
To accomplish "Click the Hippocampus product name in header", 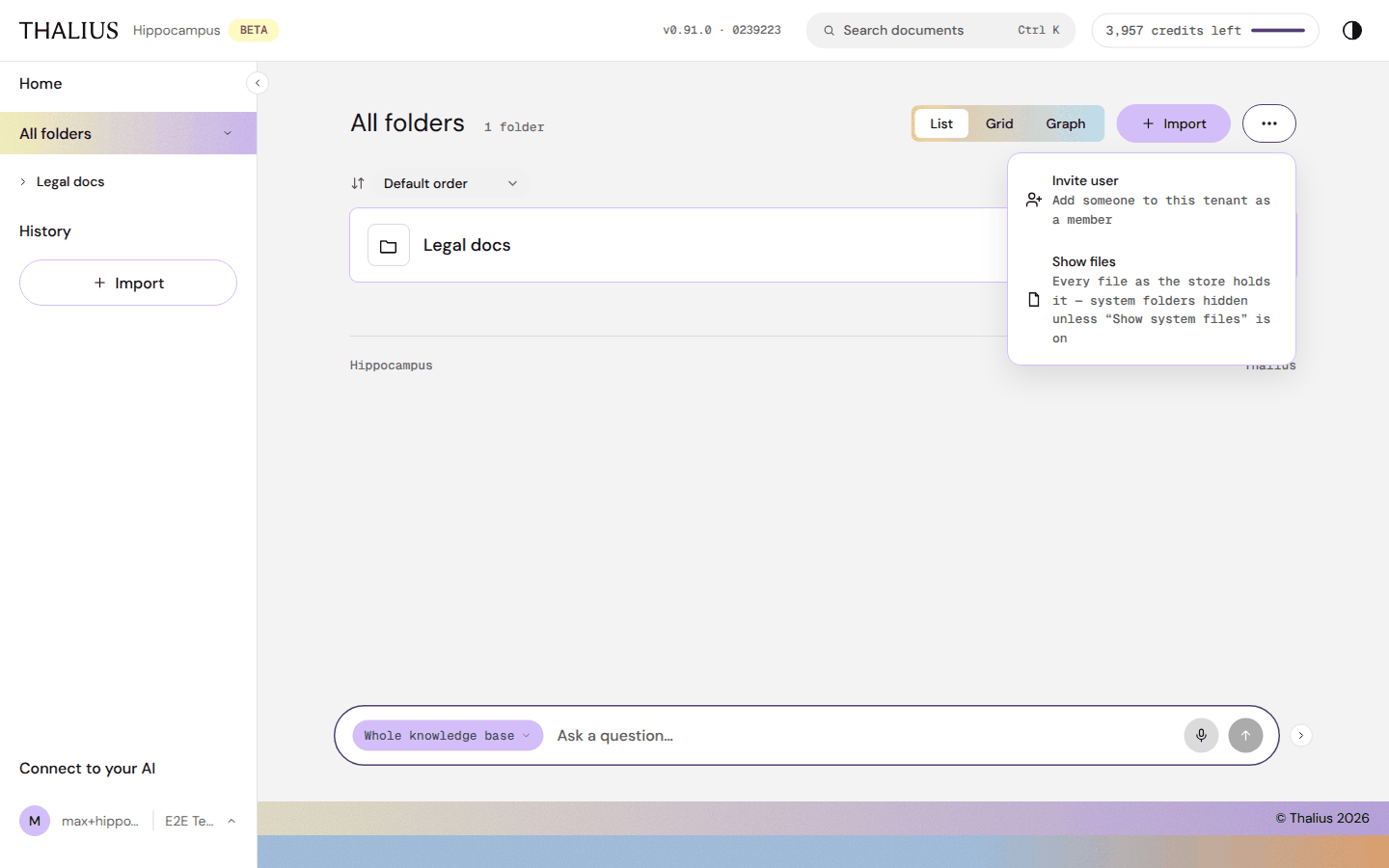I will 177,30.
